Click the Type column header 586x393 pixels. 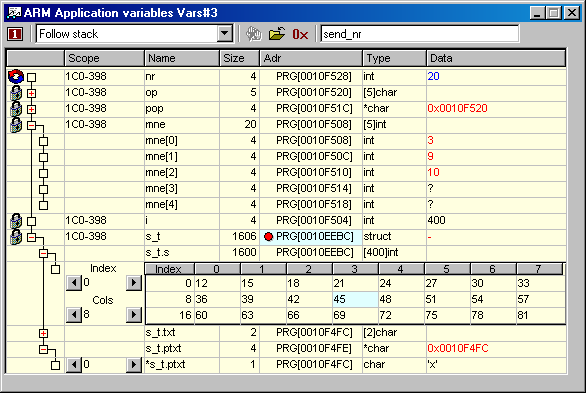[x=394, y=58]
